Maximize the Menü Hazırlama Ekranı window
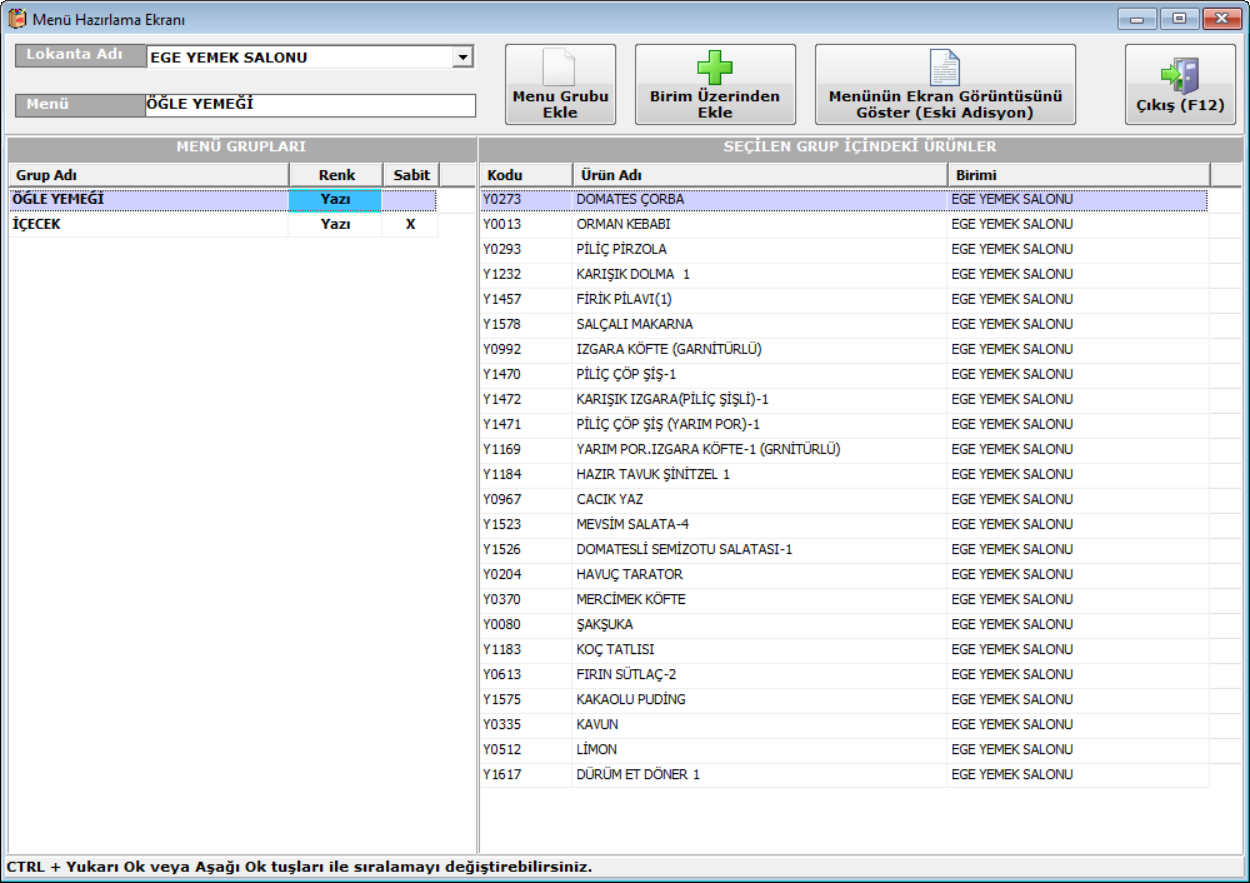The height and width of the screenshot is (883, 1250). pos(1181,18)
